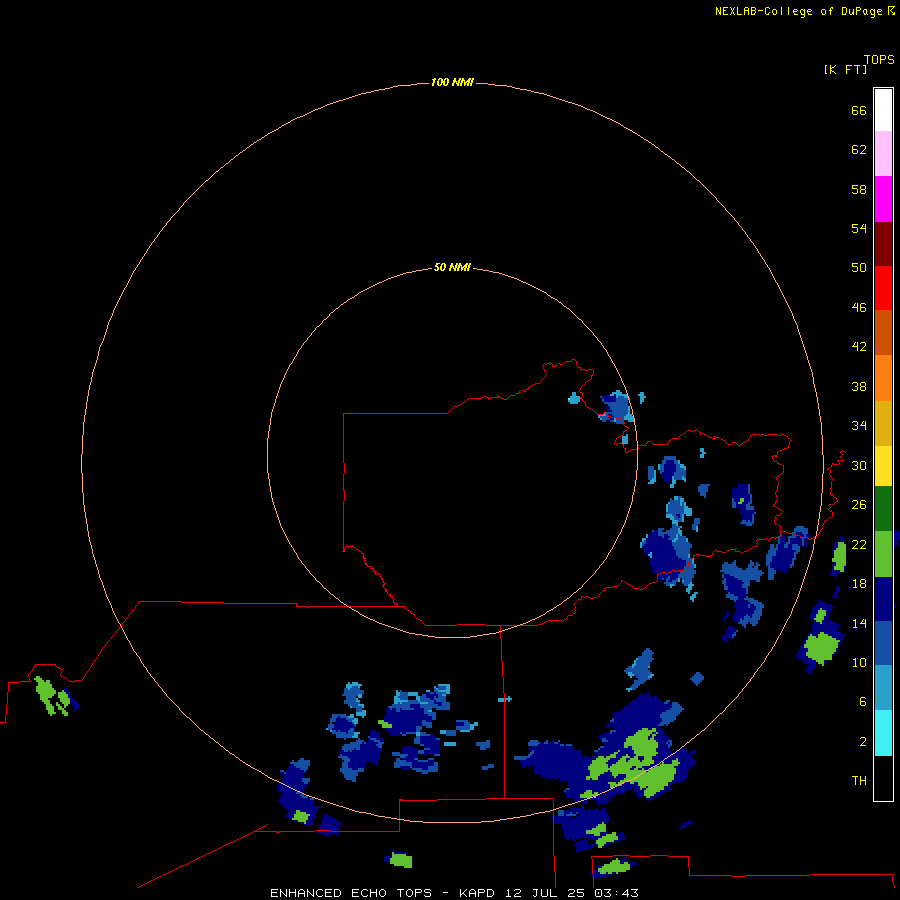The height and width of the screenshot is (900, 900).
Task: Click the 50 NMI range ring label
Action: pos(452,267)
